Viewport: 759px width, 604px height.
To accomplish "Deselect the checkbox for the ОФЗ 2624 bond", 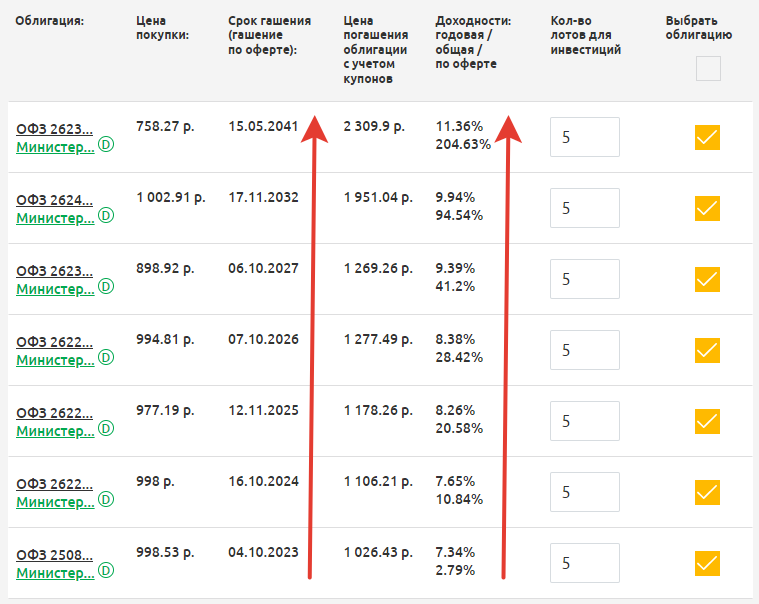I will [708, 208].
